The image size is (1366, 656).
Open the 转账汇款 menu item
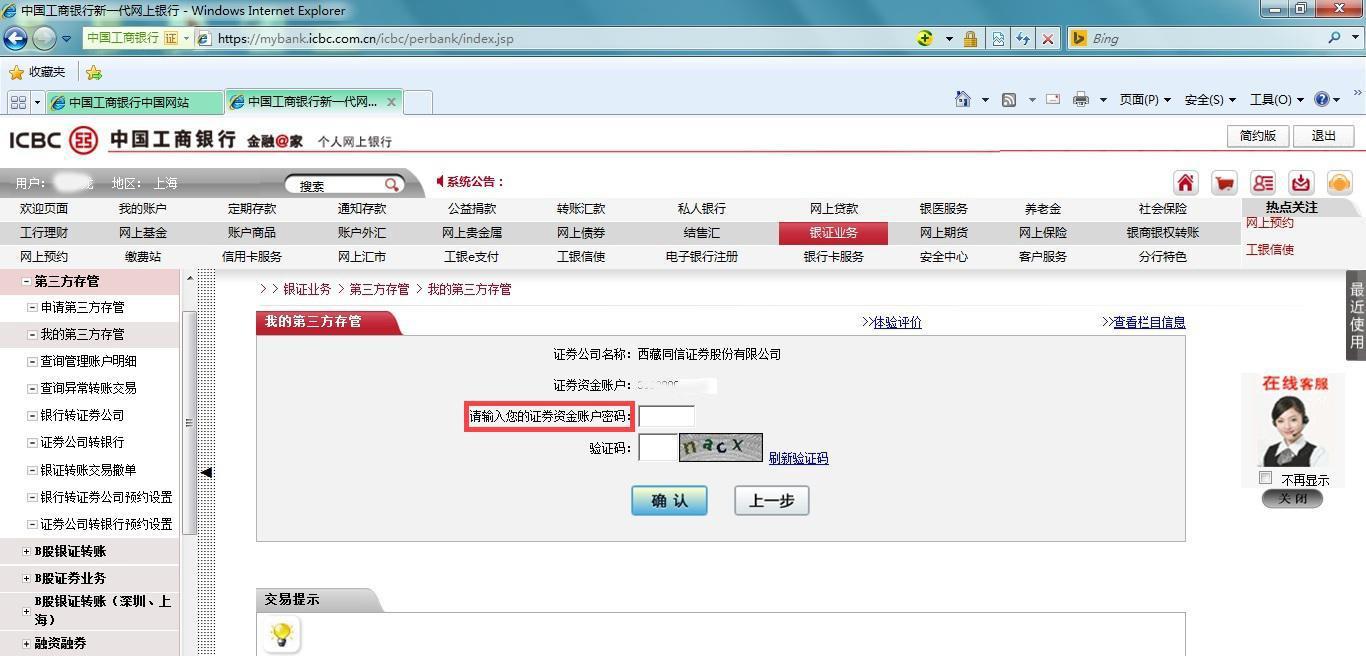point(581,209)
